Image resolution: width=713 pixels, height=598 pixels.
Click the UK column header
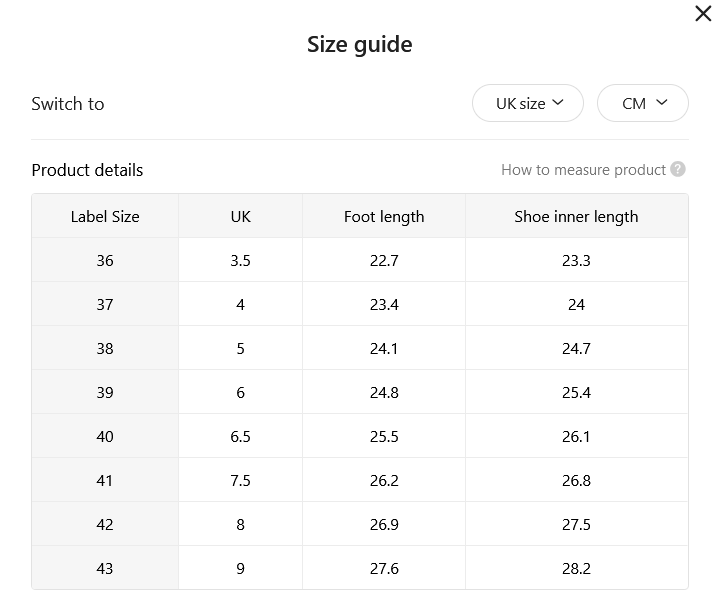(241, 216)
